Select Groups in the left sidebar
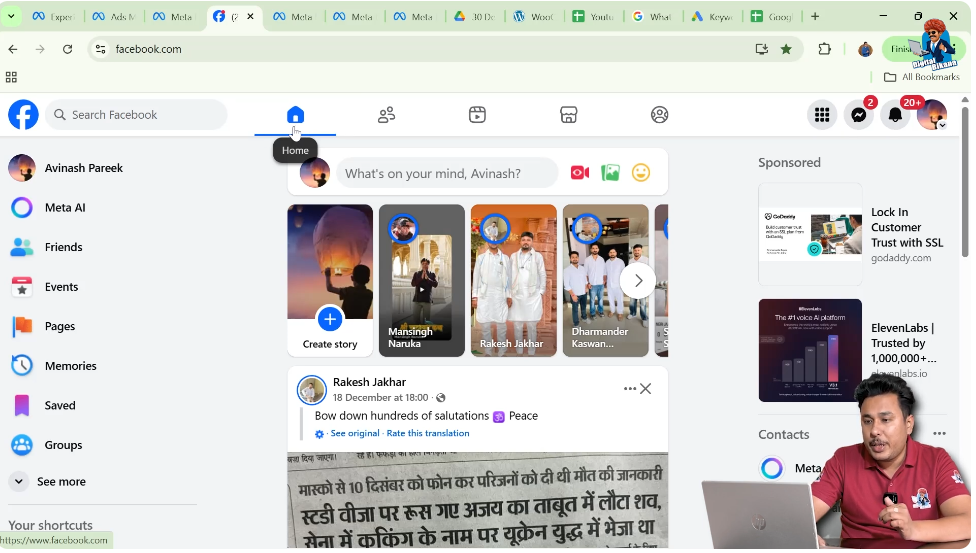The height and width of the screenshot is (553, 976). (x=63, y=445)
